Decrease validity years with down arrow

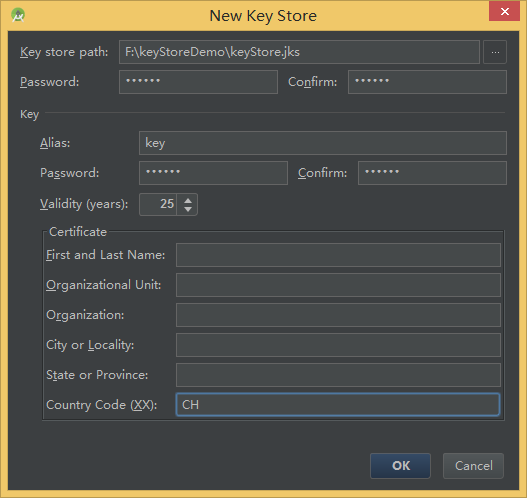[188, 209]
